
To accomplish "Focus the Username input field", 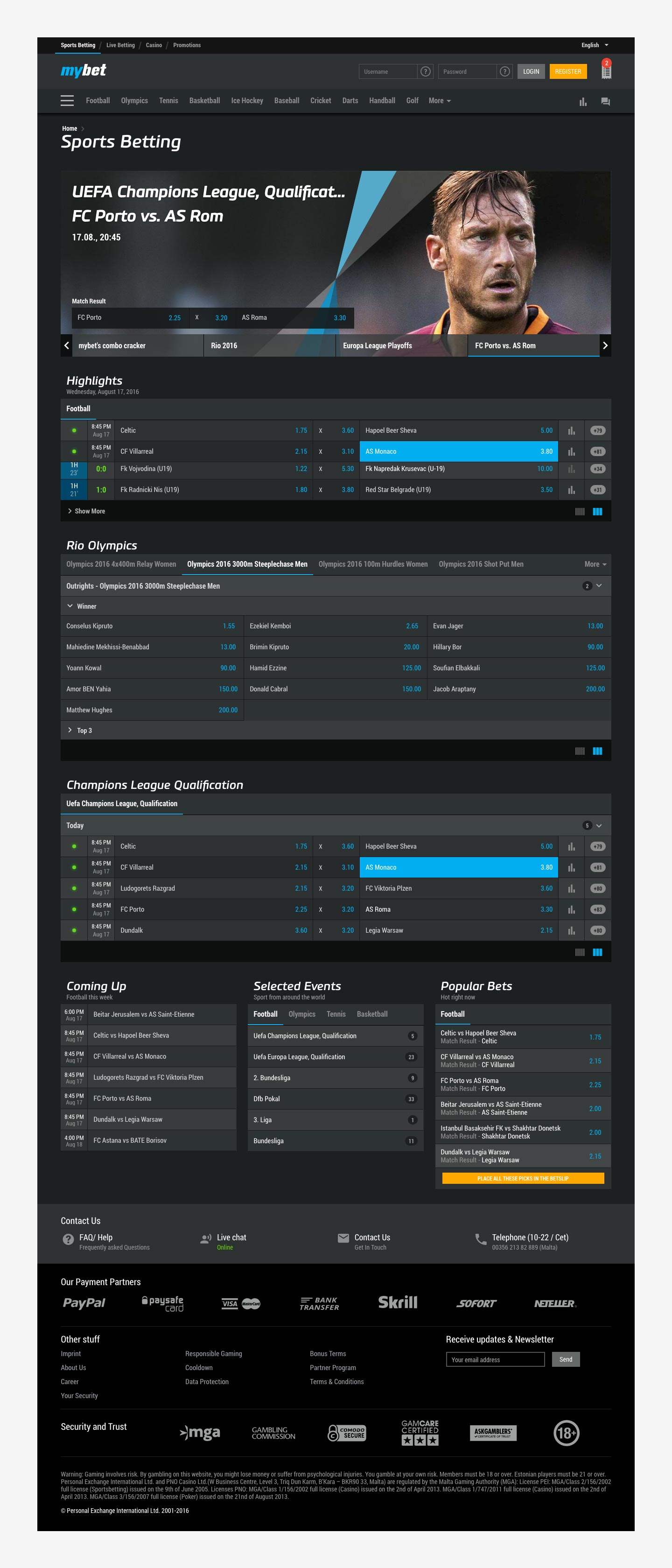I will pyautogui.click(x=388, y=71).
